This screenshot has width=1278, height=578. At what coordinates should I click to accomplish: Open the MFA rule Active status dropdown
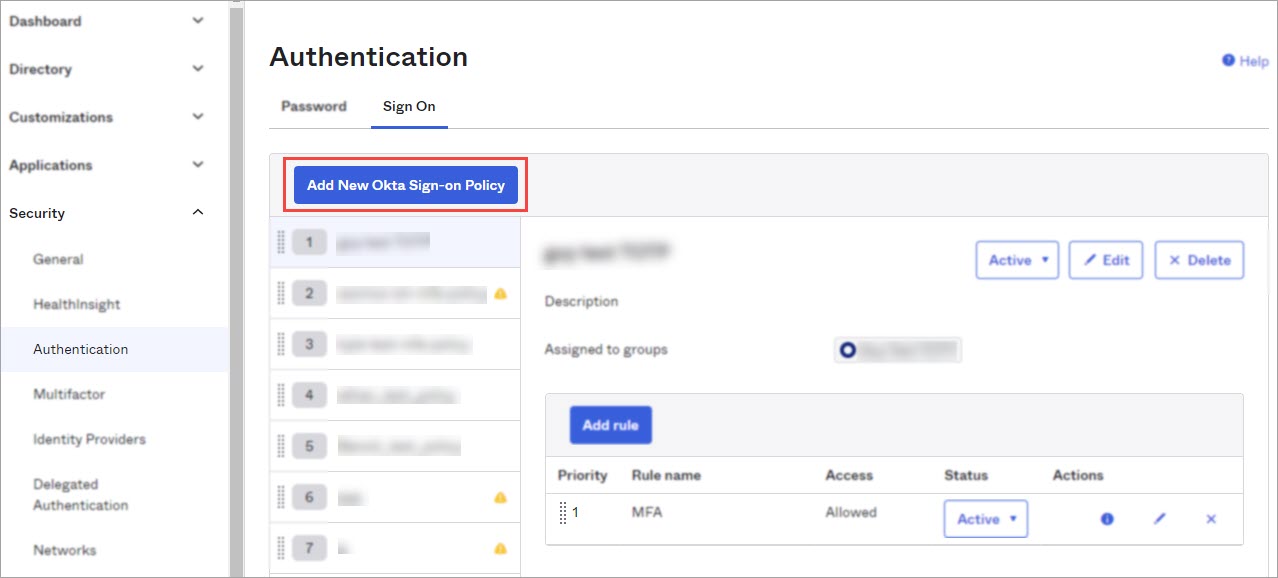click(x=986, y=519)
